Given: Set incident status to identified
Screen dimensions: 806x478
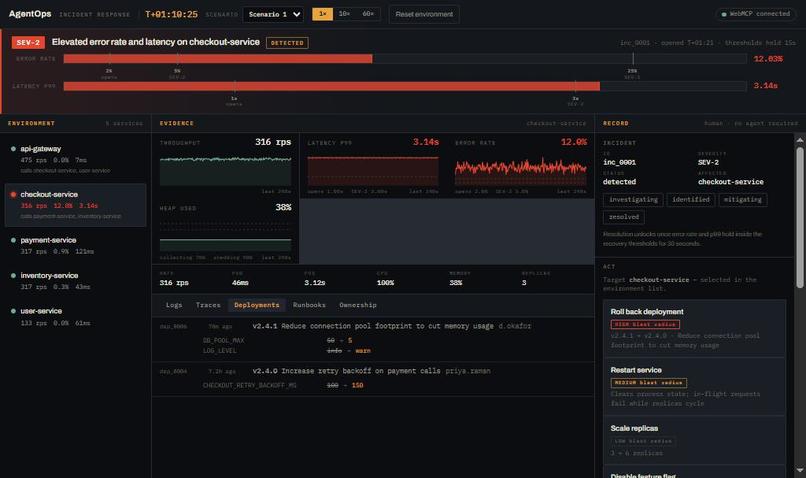Looking at the screenshot, I should (x=690, y=199).
